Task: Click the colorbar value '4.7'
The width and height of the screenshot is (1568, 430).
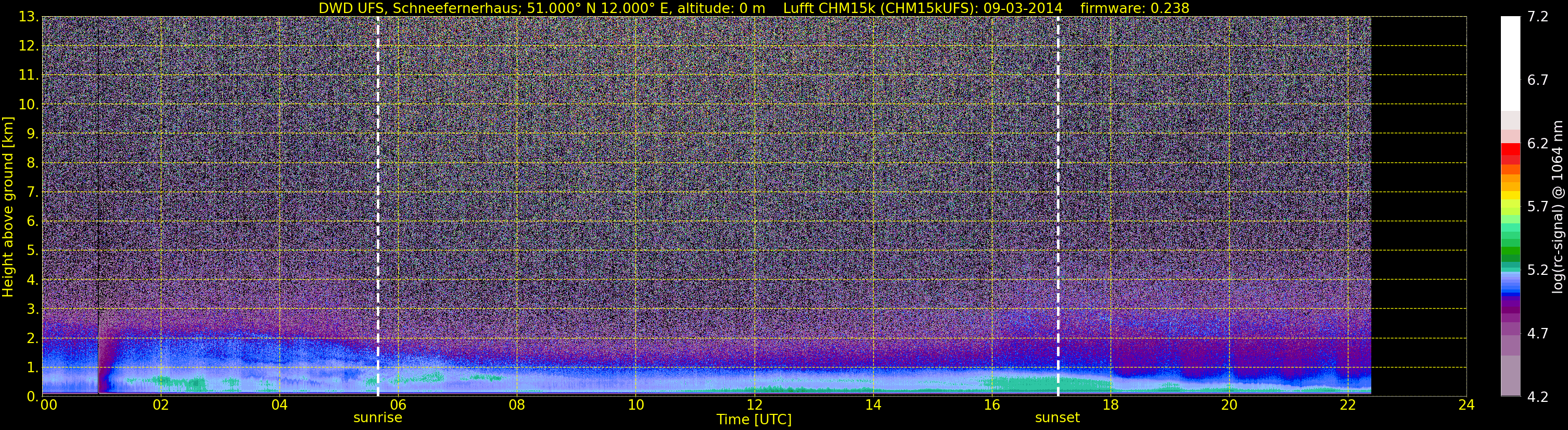Action: click(x=1538, y=334)
